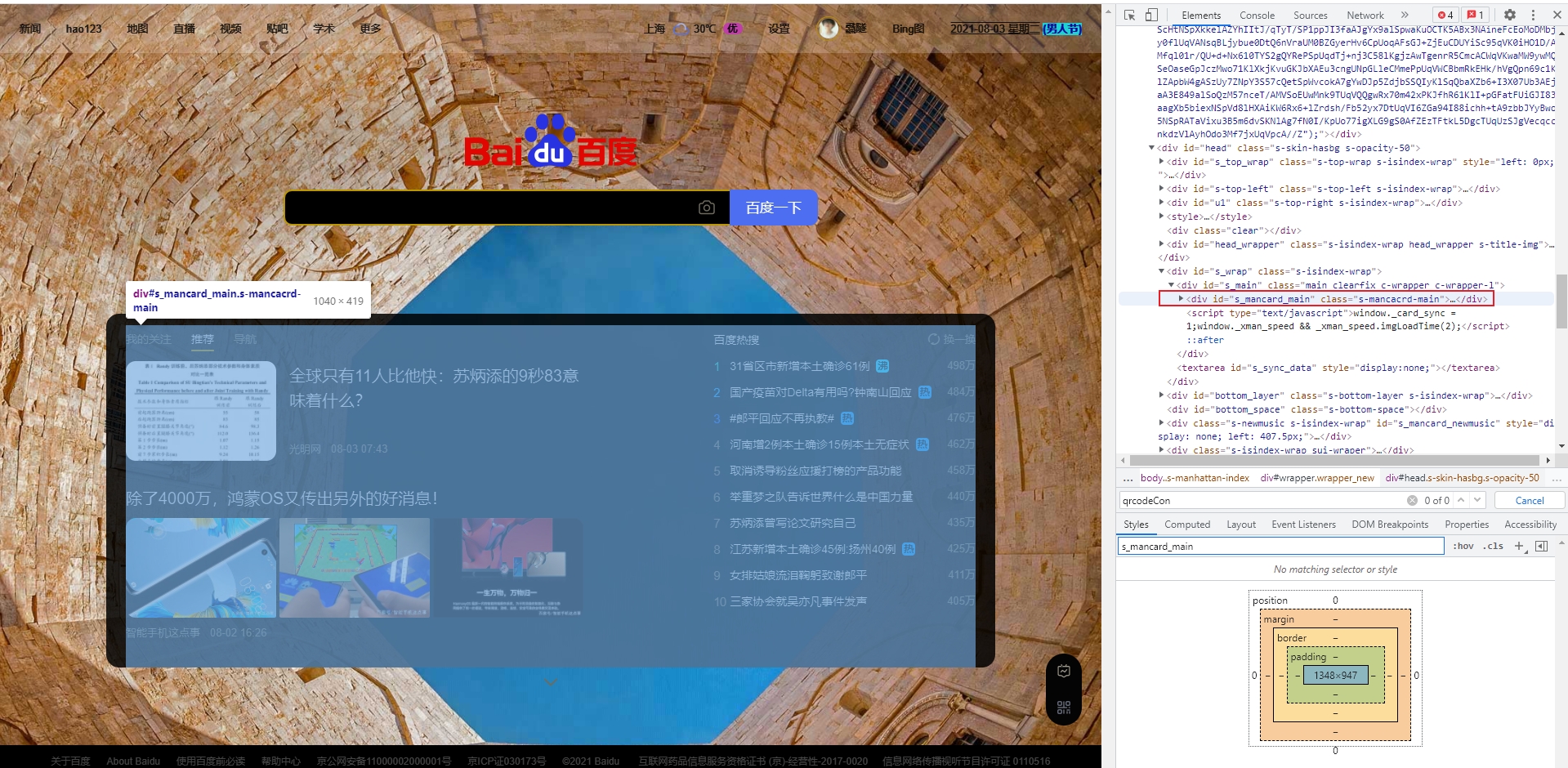Open the Accessibility tab
Image resolution: width=1568 pixels, height=768 pixels.
[x=1530, y=525]
